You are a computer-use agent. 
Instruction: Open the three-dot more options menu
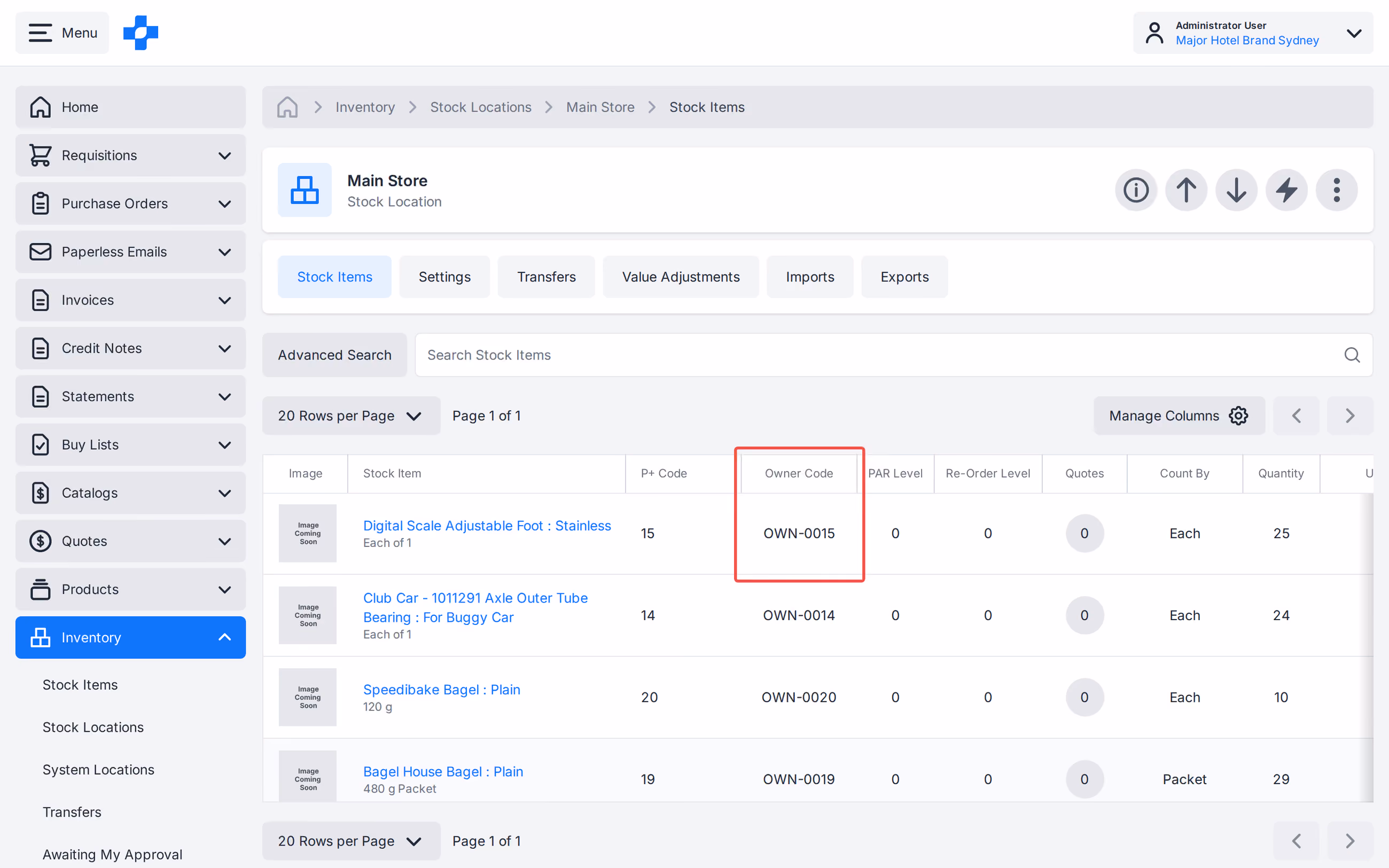[1336, 190]
